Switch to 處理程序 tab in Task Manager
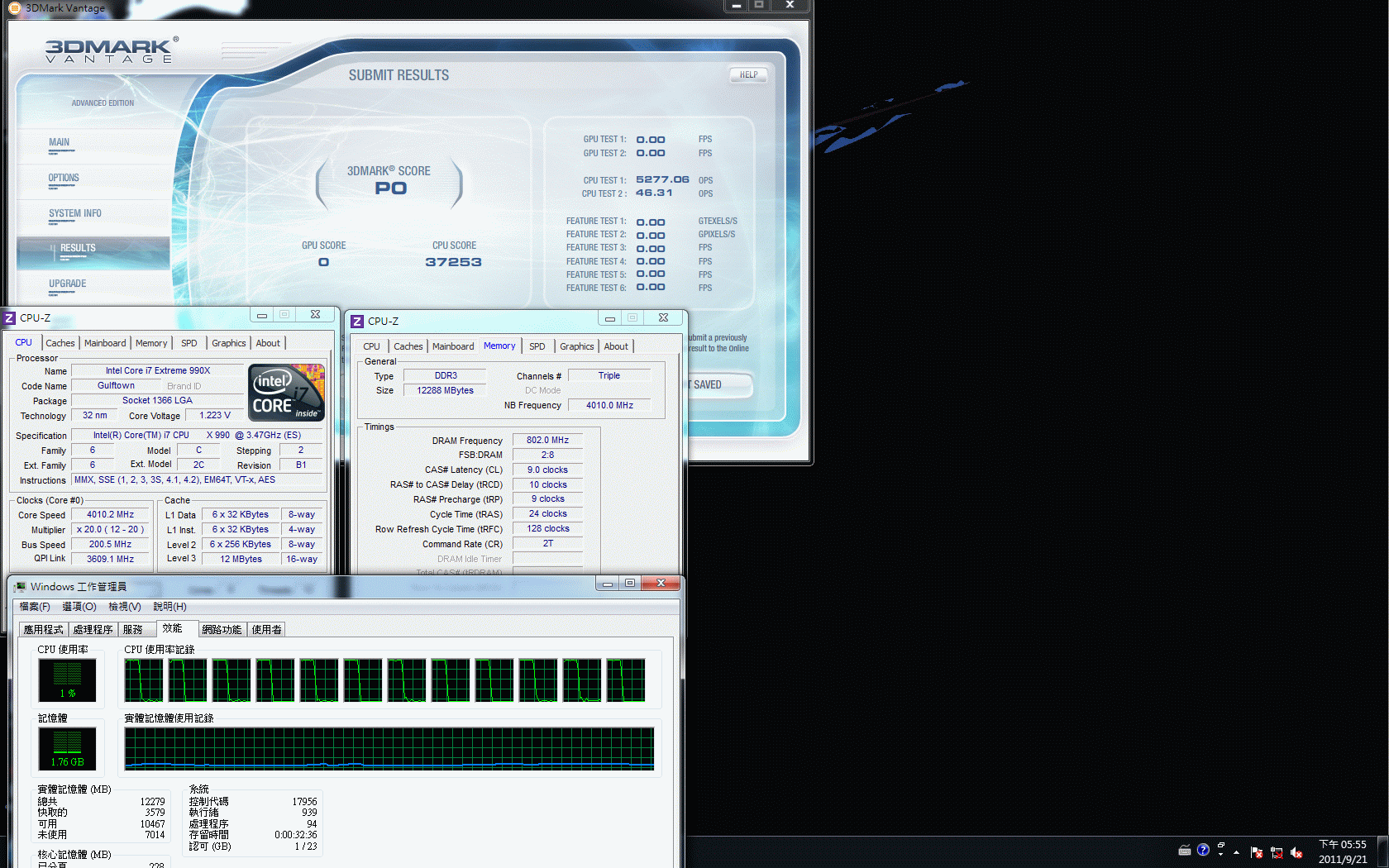The width and height of the screenshot is (1389, 868). point(93,630)
